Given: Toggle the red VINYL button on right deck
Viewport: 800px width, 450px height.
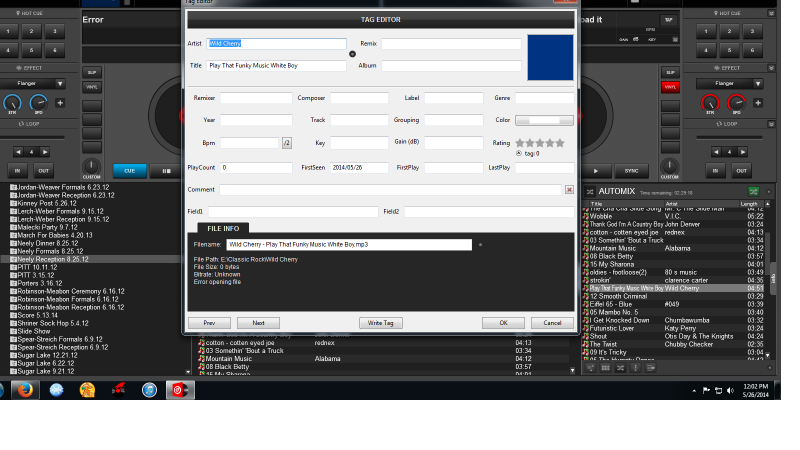Looking at the screenshot, I should (670, 87).
